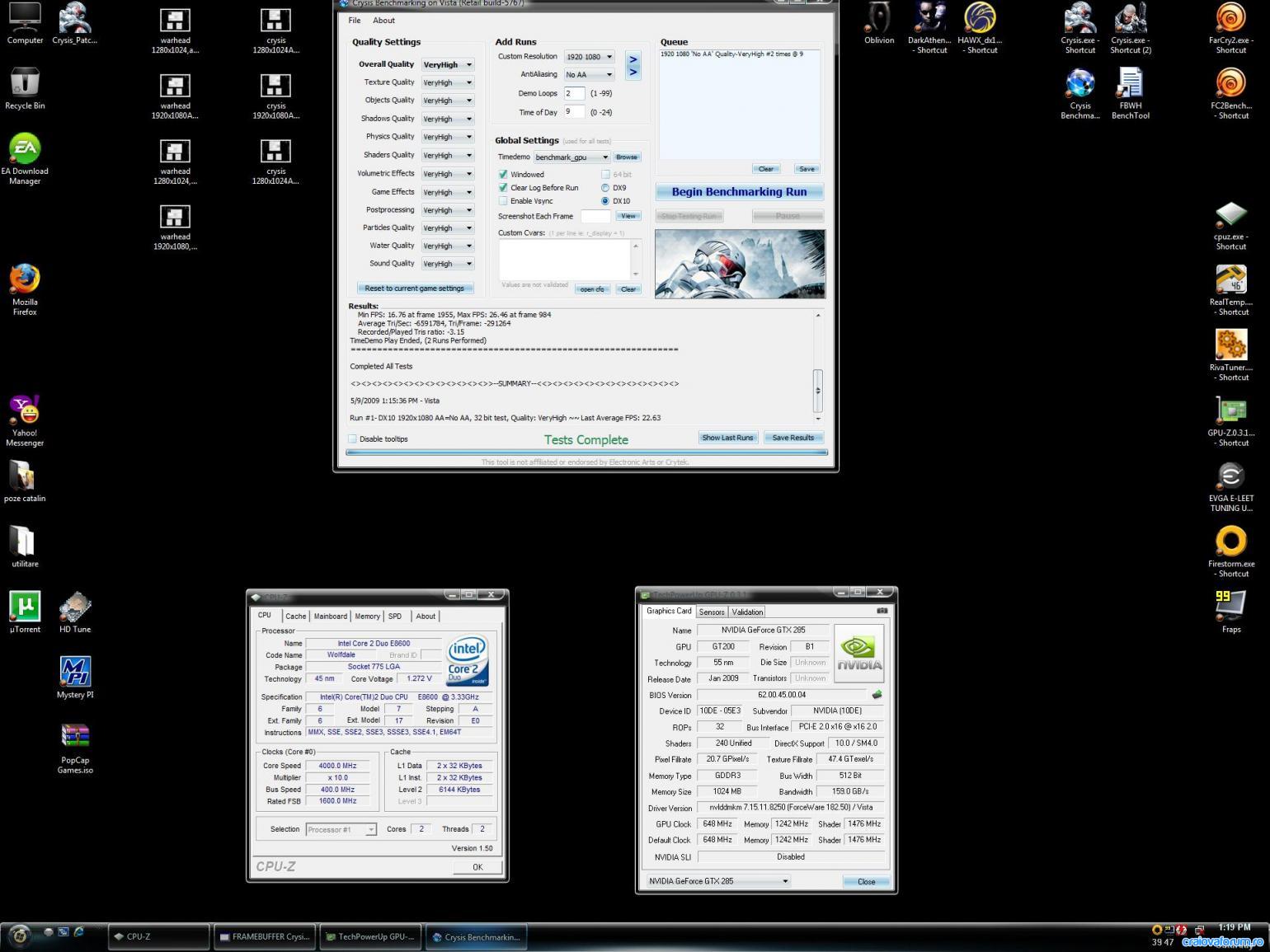The width and height of the screenshot is (1270, 952).
Task: Click OK button in CPU-Z
Action: [477, 866]
